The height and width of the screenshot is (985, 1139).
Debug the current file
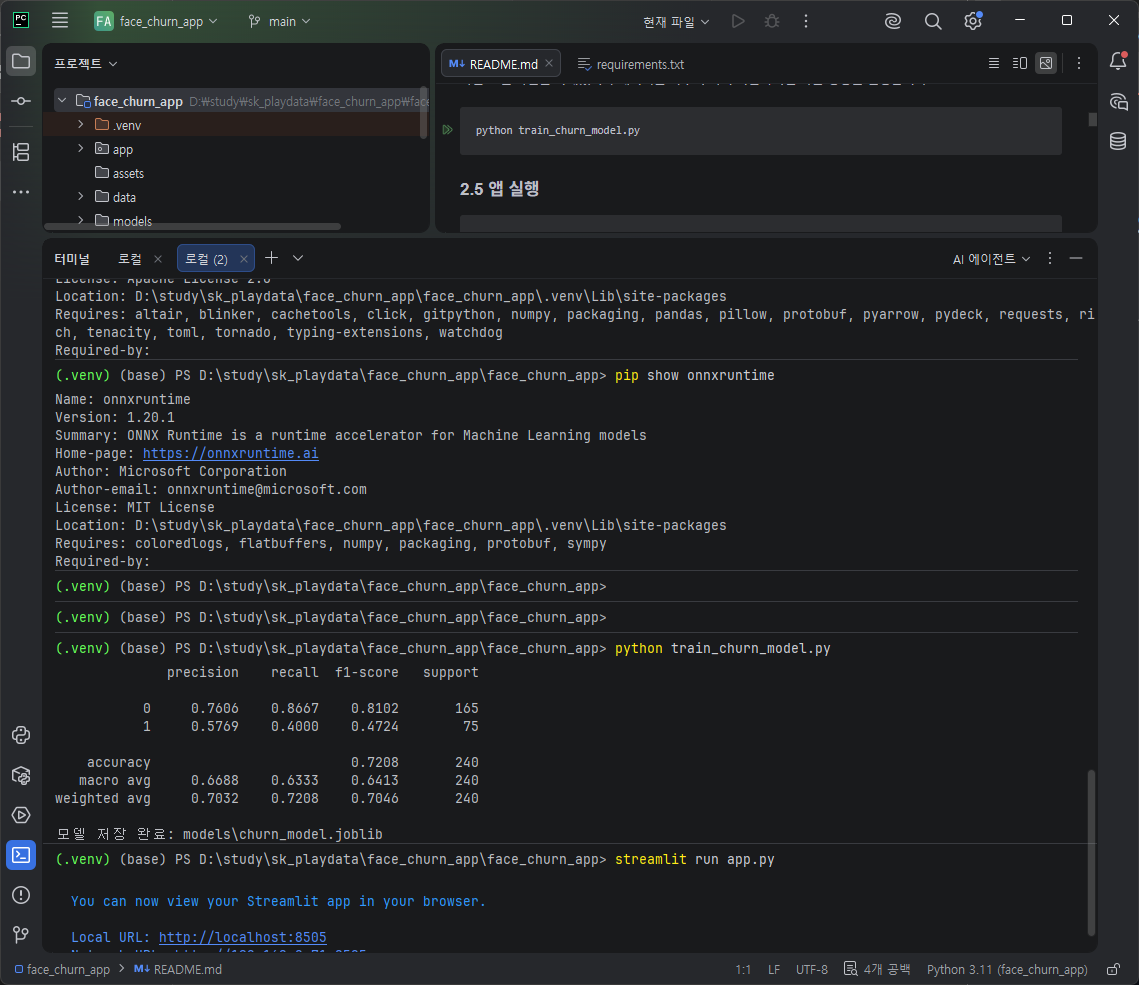click(771, 21)
